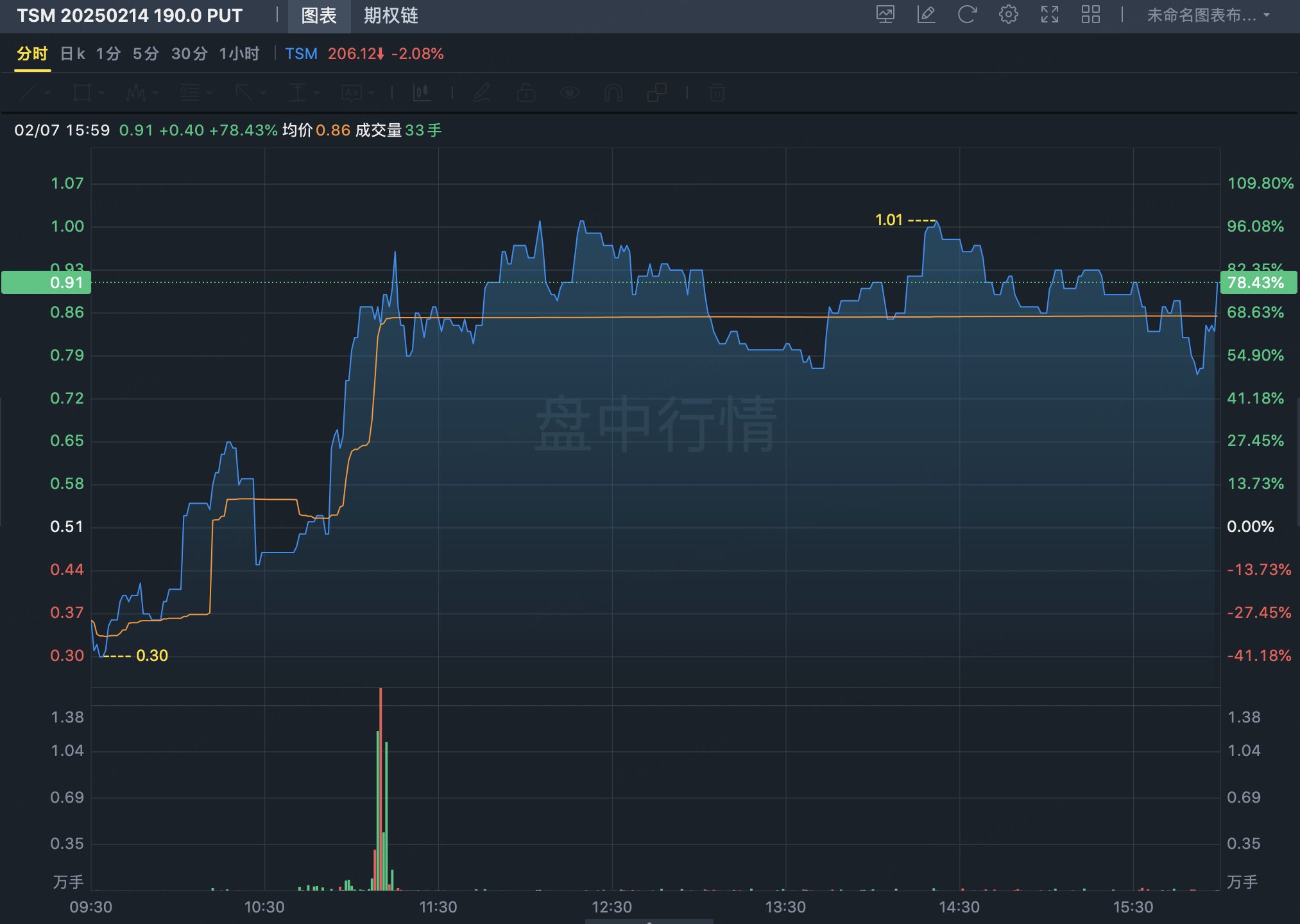Click the TSM underlying stock link

point(301,54)
